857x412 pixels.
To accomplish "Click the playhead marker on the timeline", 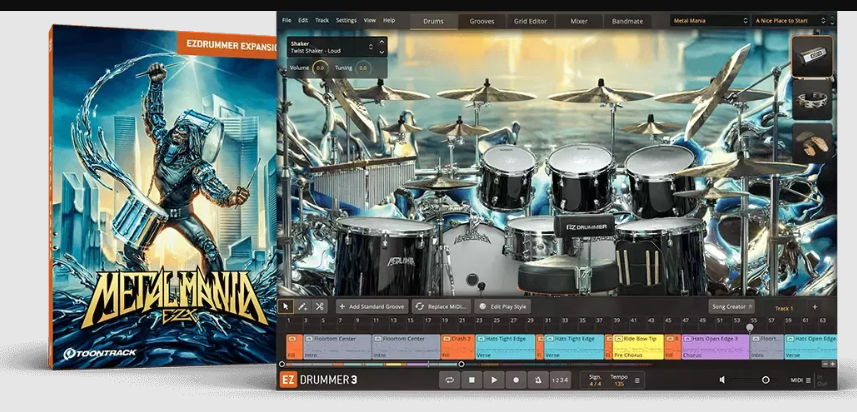I will (x=750, y=327).
